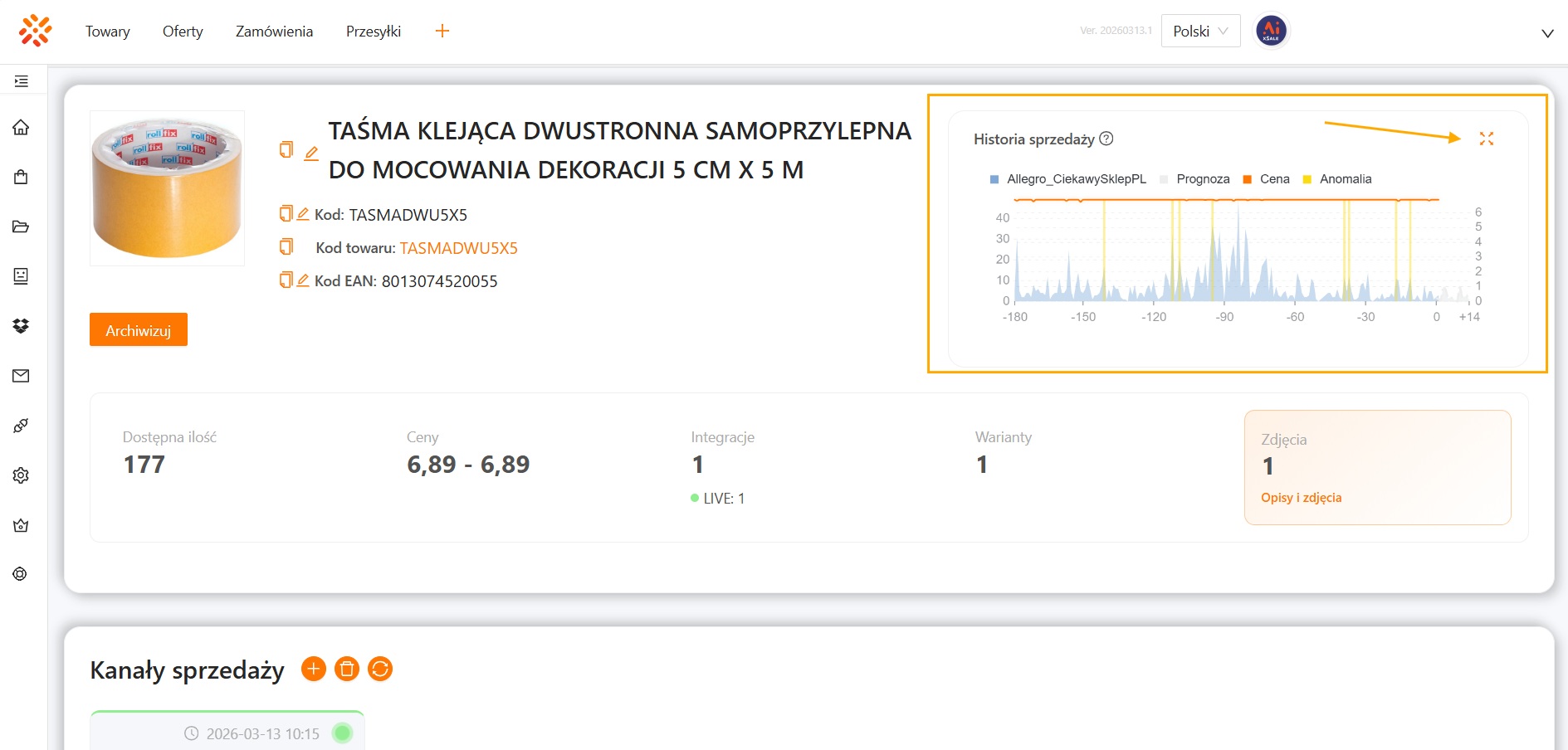1568x750 pixels.
Task: Copy the Kod EAN value
Action: (x=286, y=280)
